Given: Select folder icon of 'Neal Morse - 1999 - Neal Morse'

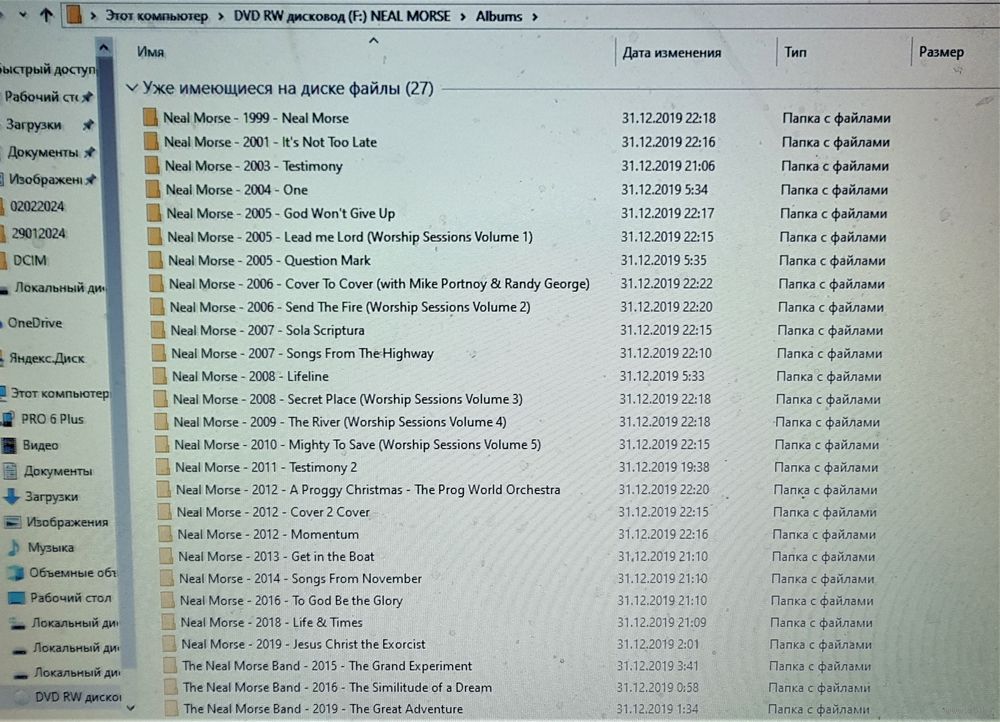Looking at the screenshot, I should [150, 117].
